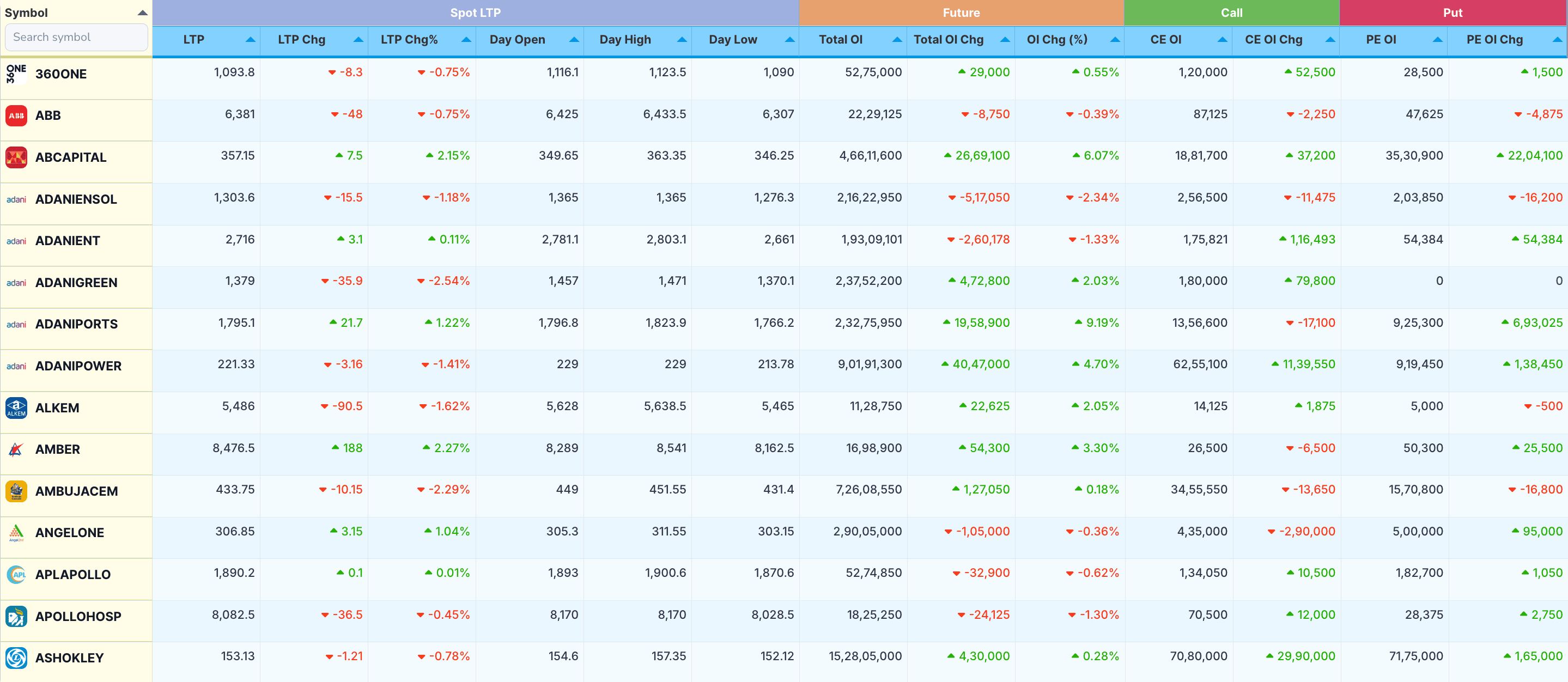Click the LTP column header label

193,40
